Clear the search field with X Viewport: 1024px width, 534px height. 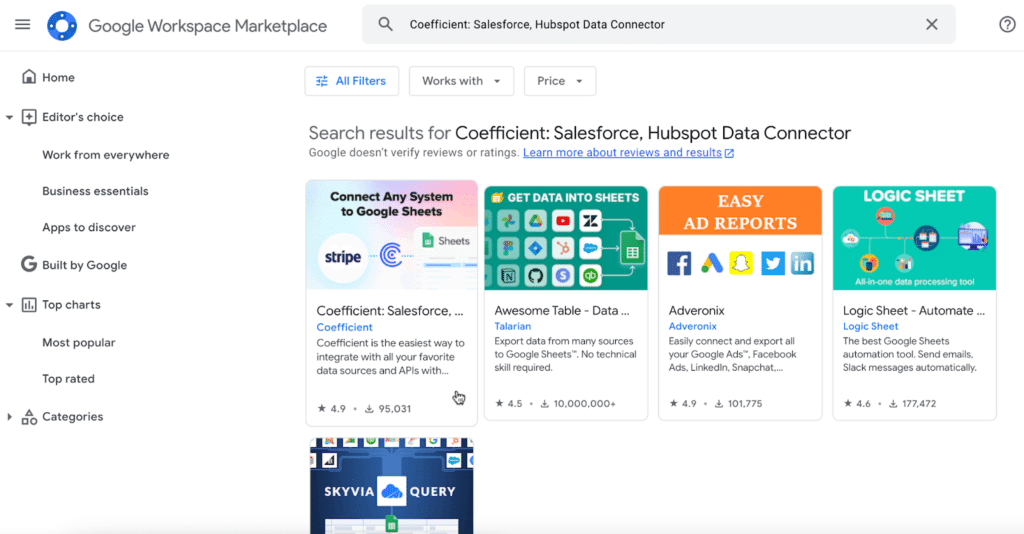coord(931,25)
